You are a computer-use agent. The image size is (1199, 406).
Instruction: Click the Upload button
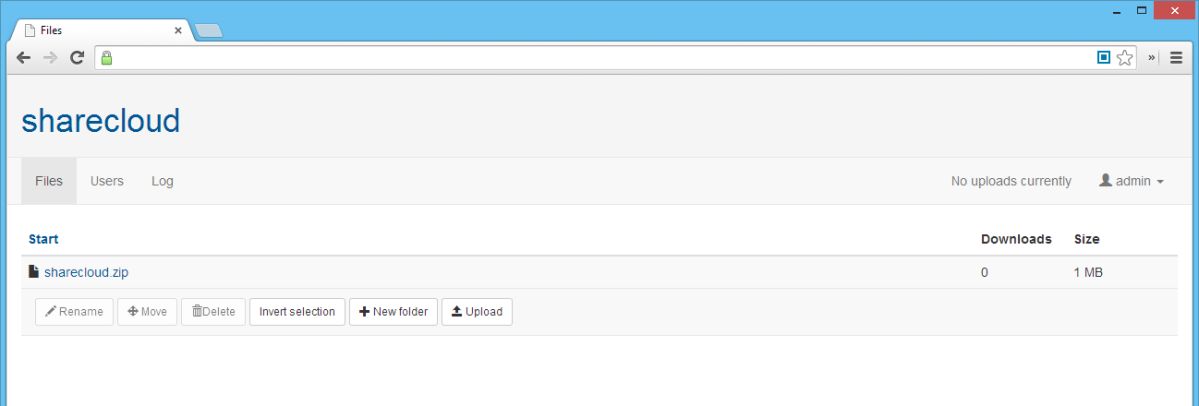(477, 312)
